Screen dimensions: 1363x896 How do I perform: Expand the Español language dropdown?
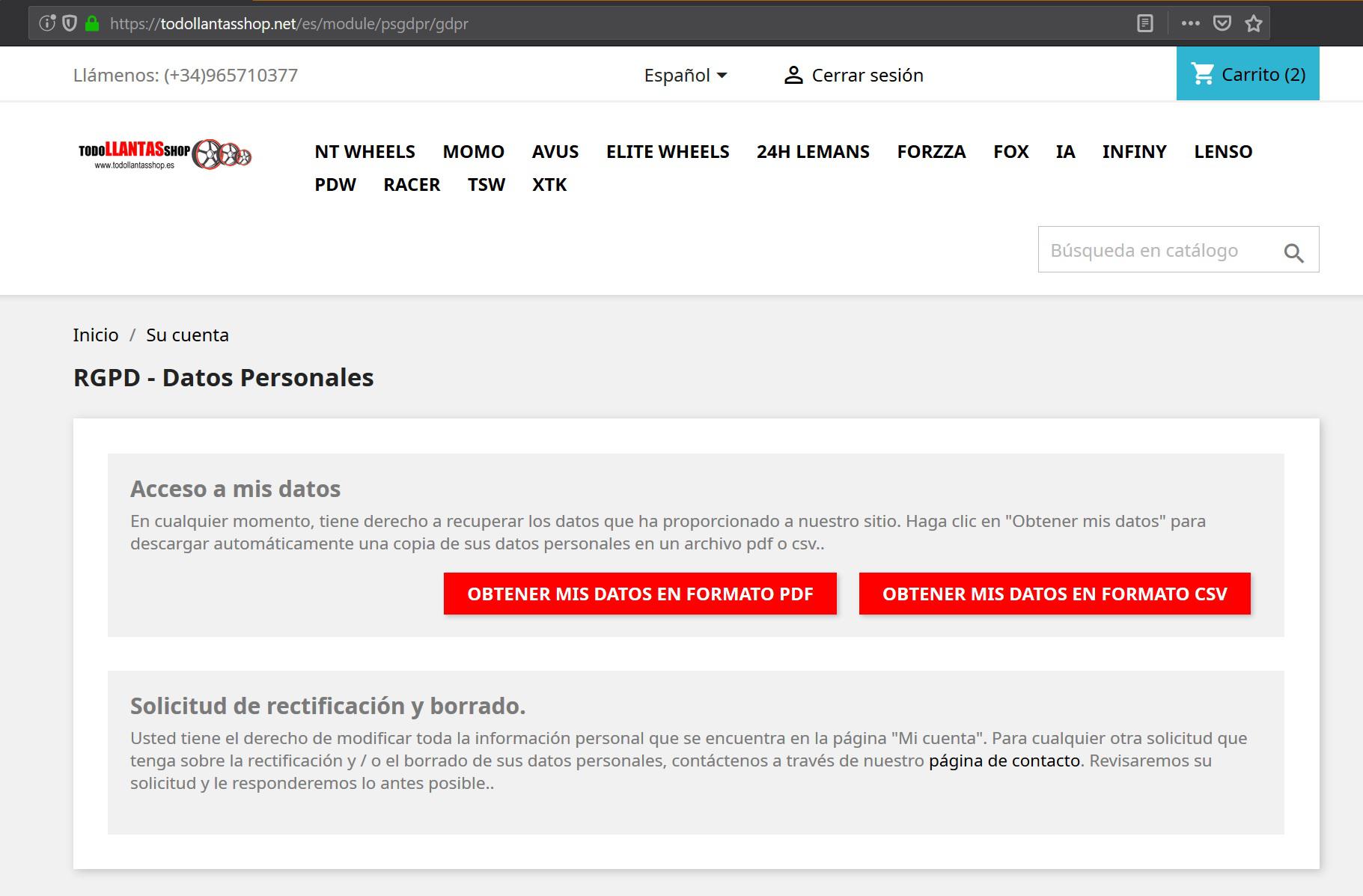click(685, 75)
